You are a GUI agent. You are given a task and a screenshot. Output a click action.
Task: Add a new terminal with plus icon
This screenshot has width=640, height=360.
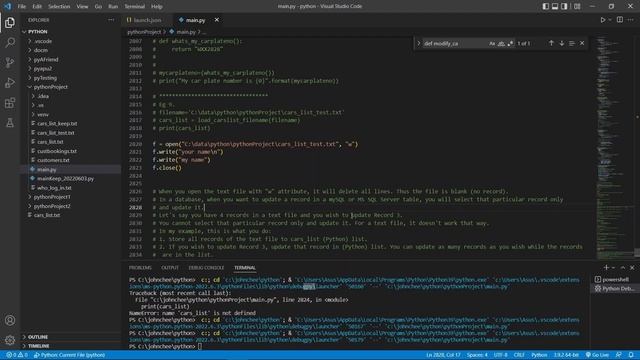(x=606, y=267)
